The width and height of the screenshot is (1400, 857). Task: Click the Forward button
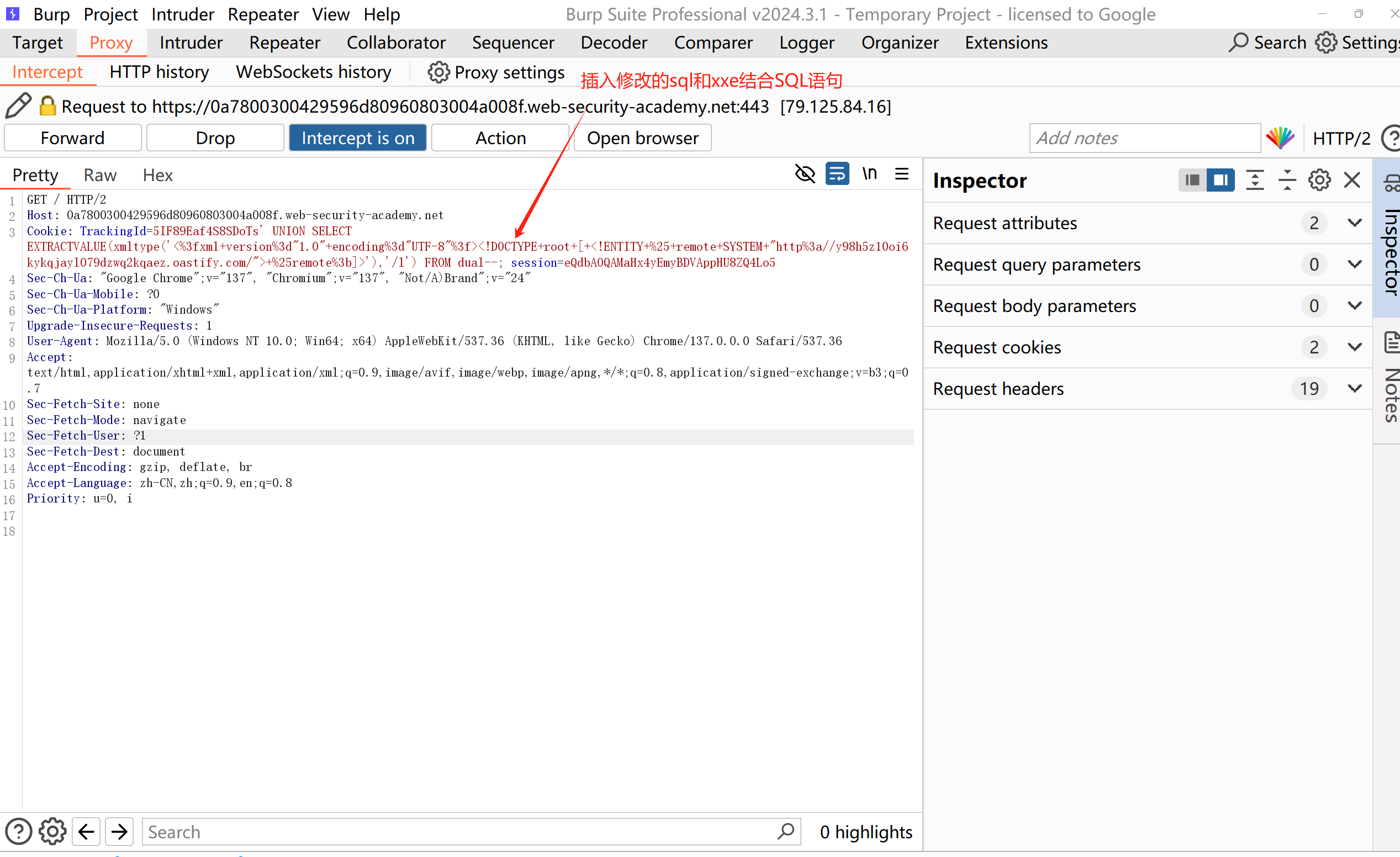coord(72,138)
